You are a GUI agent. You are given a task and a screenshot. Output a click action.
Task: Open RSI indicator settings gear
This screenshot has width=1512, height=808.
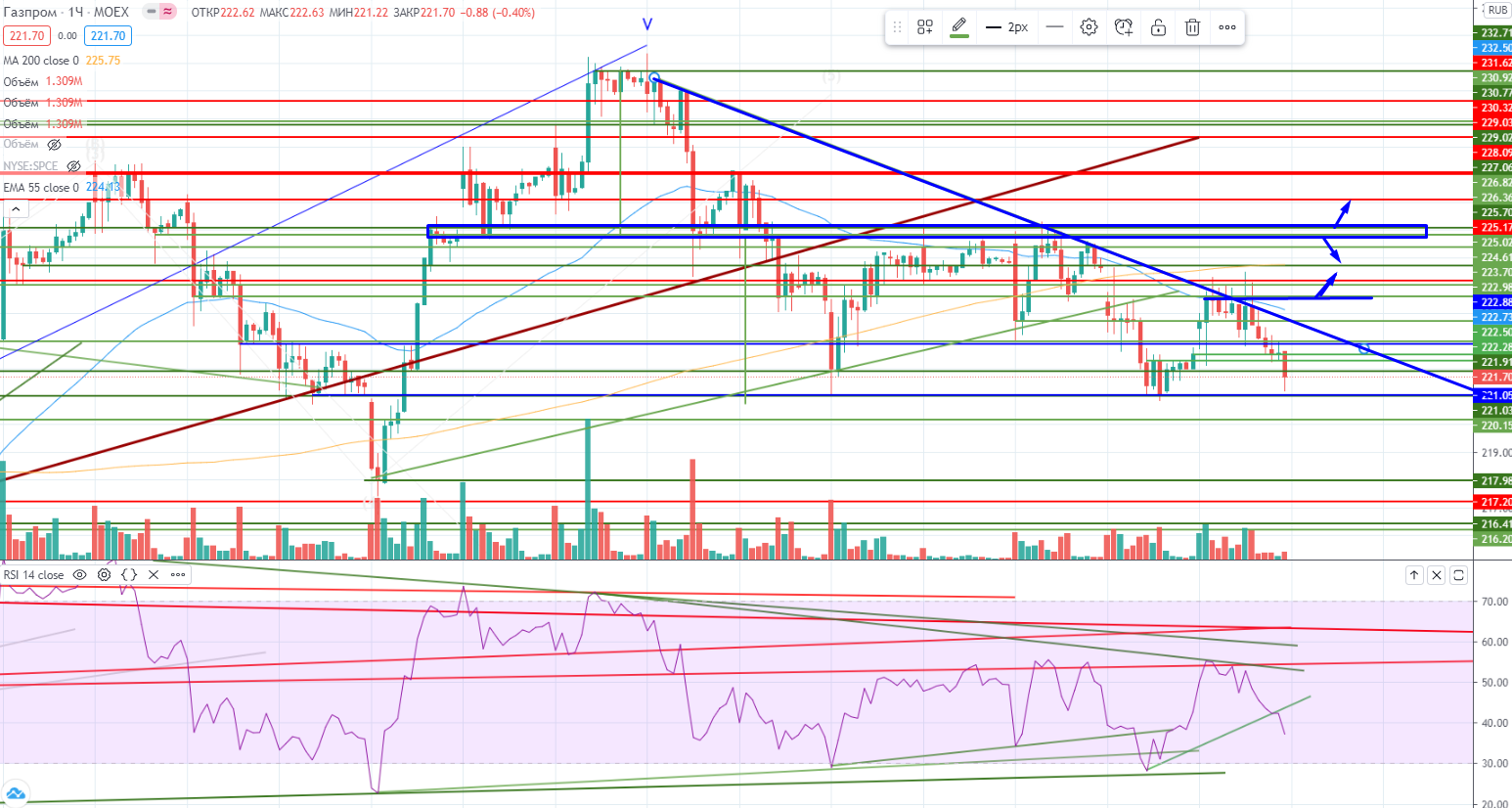coord(104,575)
